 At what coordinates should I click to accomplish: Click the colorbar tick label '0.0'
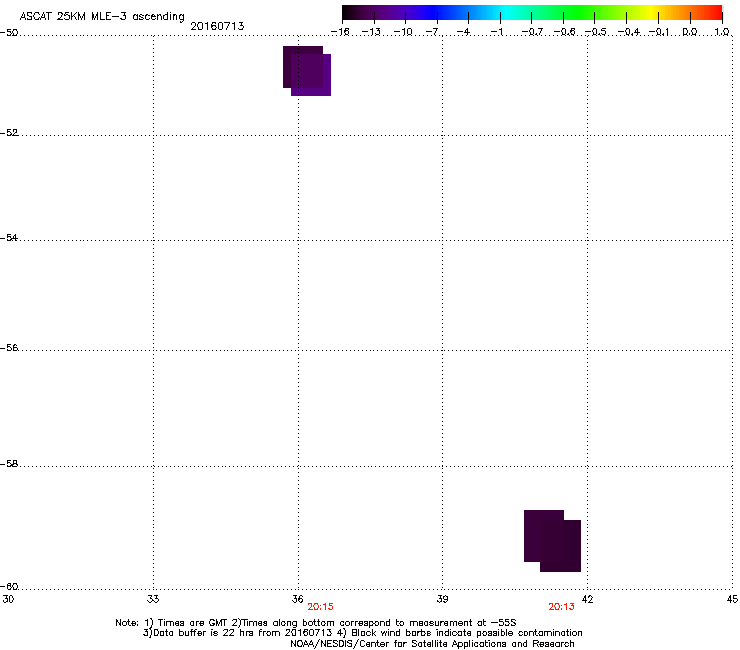coord(690,32)
